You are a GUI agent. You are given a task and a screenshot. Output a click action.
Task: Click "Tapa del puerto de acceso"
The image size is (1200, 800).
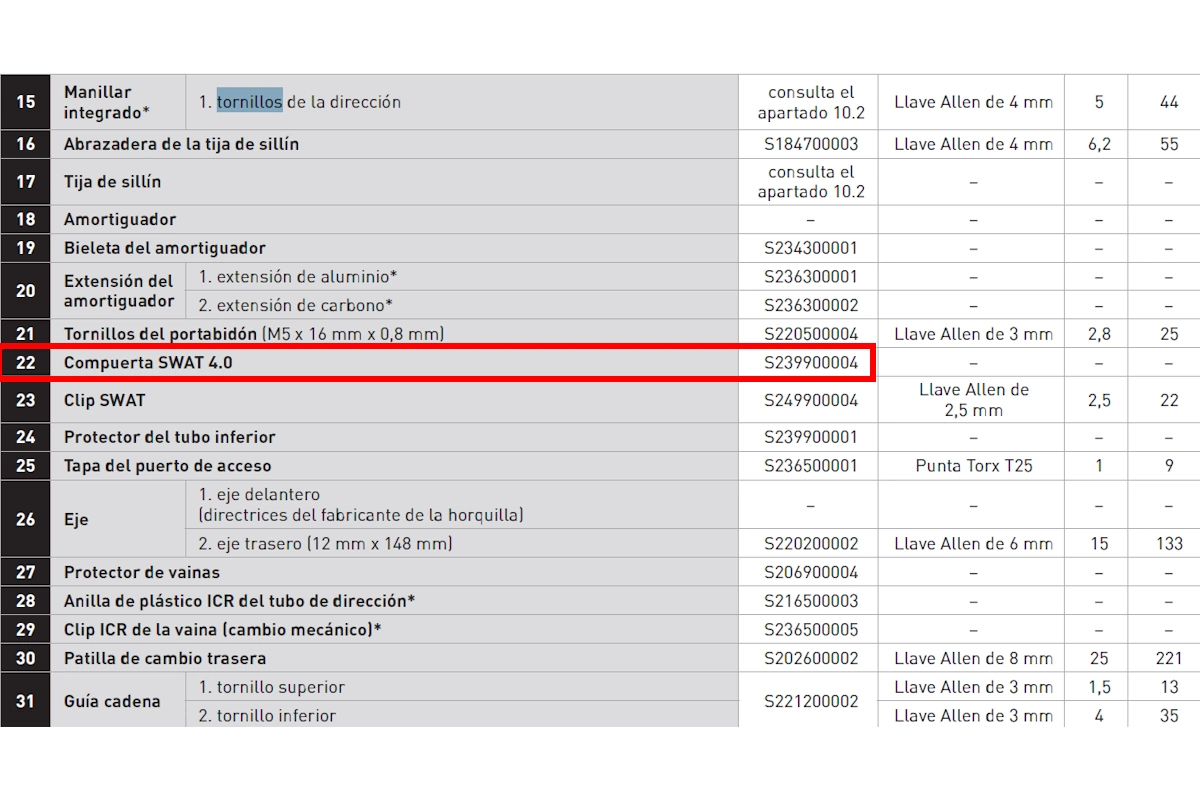167,466
